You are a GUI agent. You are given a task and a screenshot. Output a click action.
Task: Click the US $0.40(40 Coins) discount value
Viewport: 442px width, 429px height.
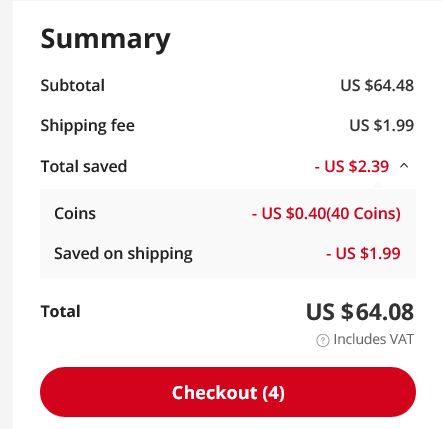(x=326, y=213)
